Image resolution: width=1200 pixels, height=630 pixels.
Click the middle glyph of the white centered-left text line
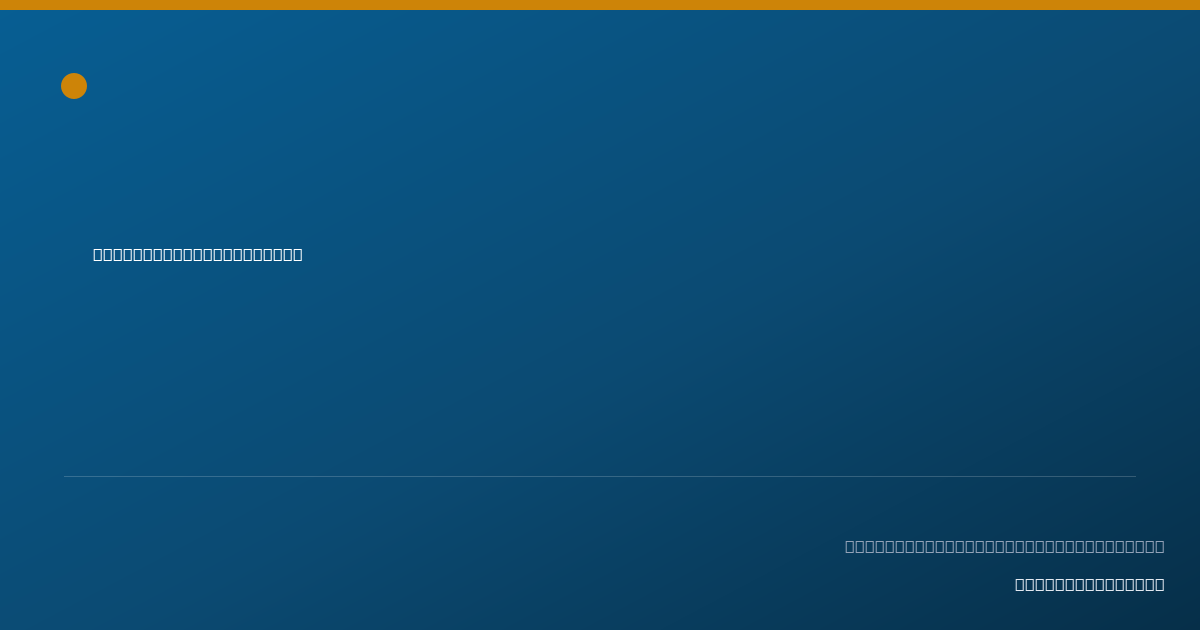pyautogui.click(x=198, y=254)
